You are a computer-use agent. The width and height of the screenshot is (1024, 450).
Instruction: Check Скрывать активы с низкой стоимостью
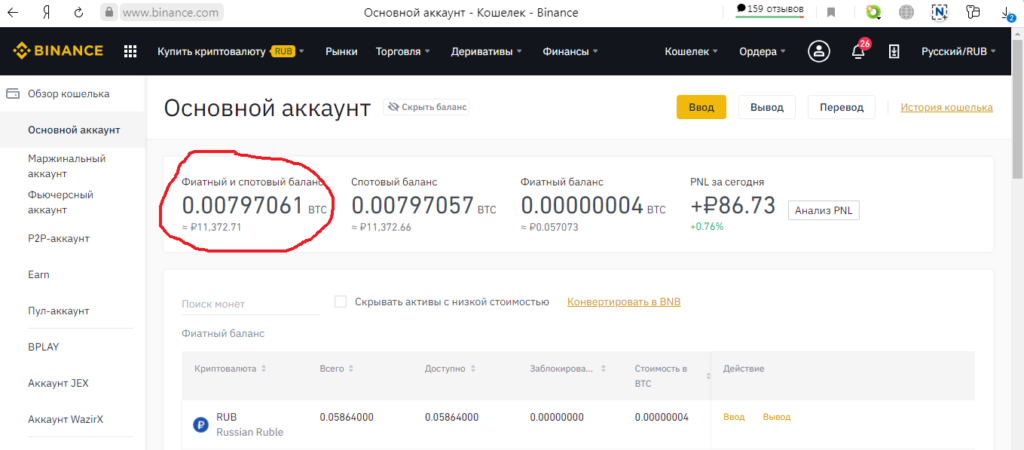pos(341,301)
